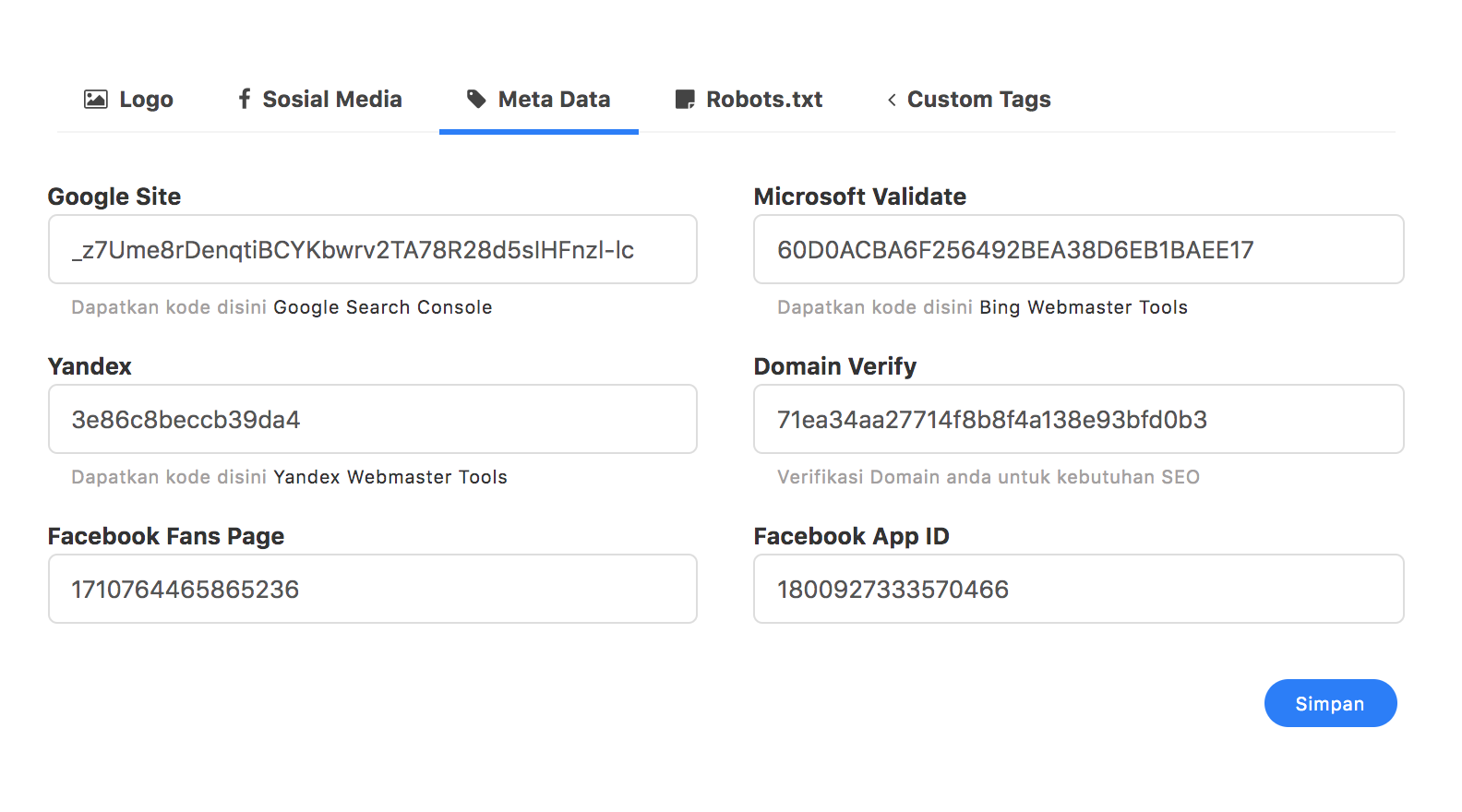This screenshot has height=812, width=1462.
Task: Click the Facebook App ID field
Action: tap(1078, 590)
